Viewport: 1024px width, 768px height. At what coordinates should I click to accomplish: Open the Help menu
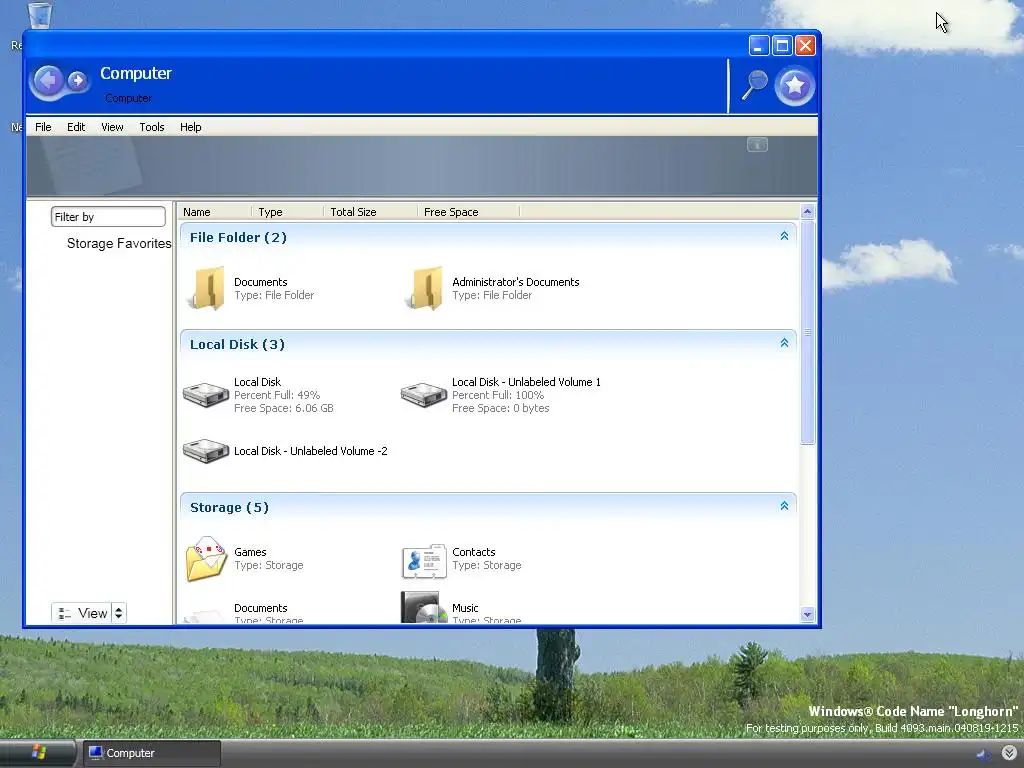click(x=191, y=127)
